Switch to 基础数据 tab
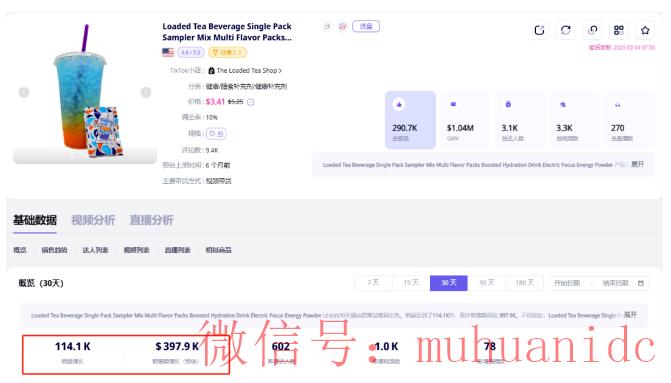The image size is (671, 383). coord(35,220)
